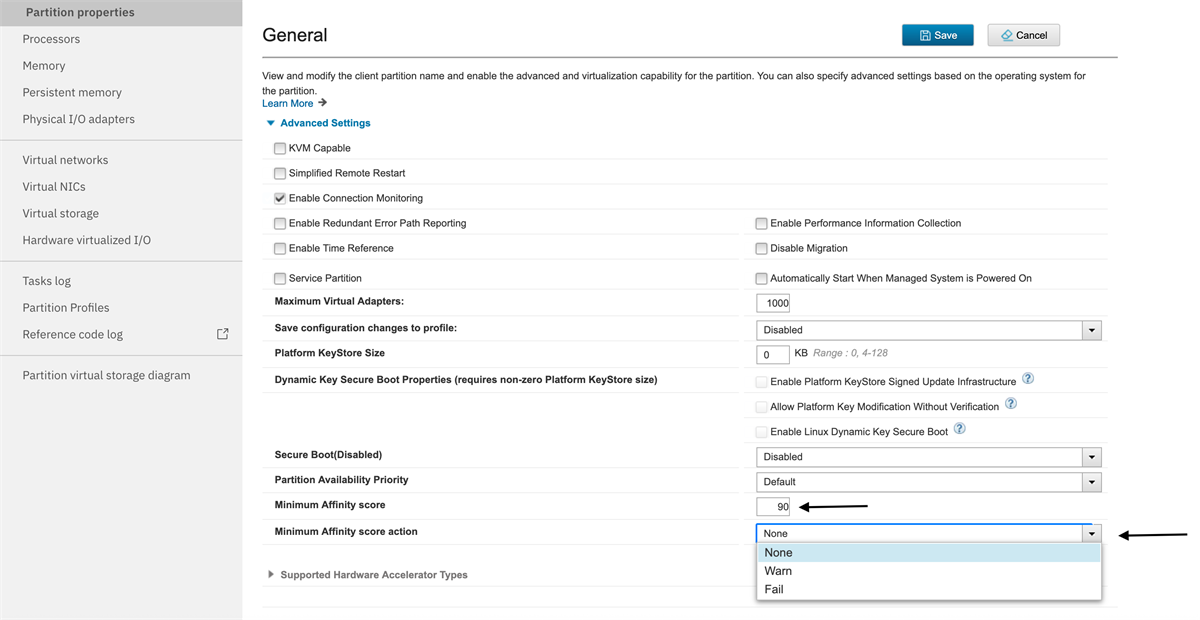Screen dimensions: 1200x620
Task: Pick Fail from the affinity action list
Action: (929, 589)
